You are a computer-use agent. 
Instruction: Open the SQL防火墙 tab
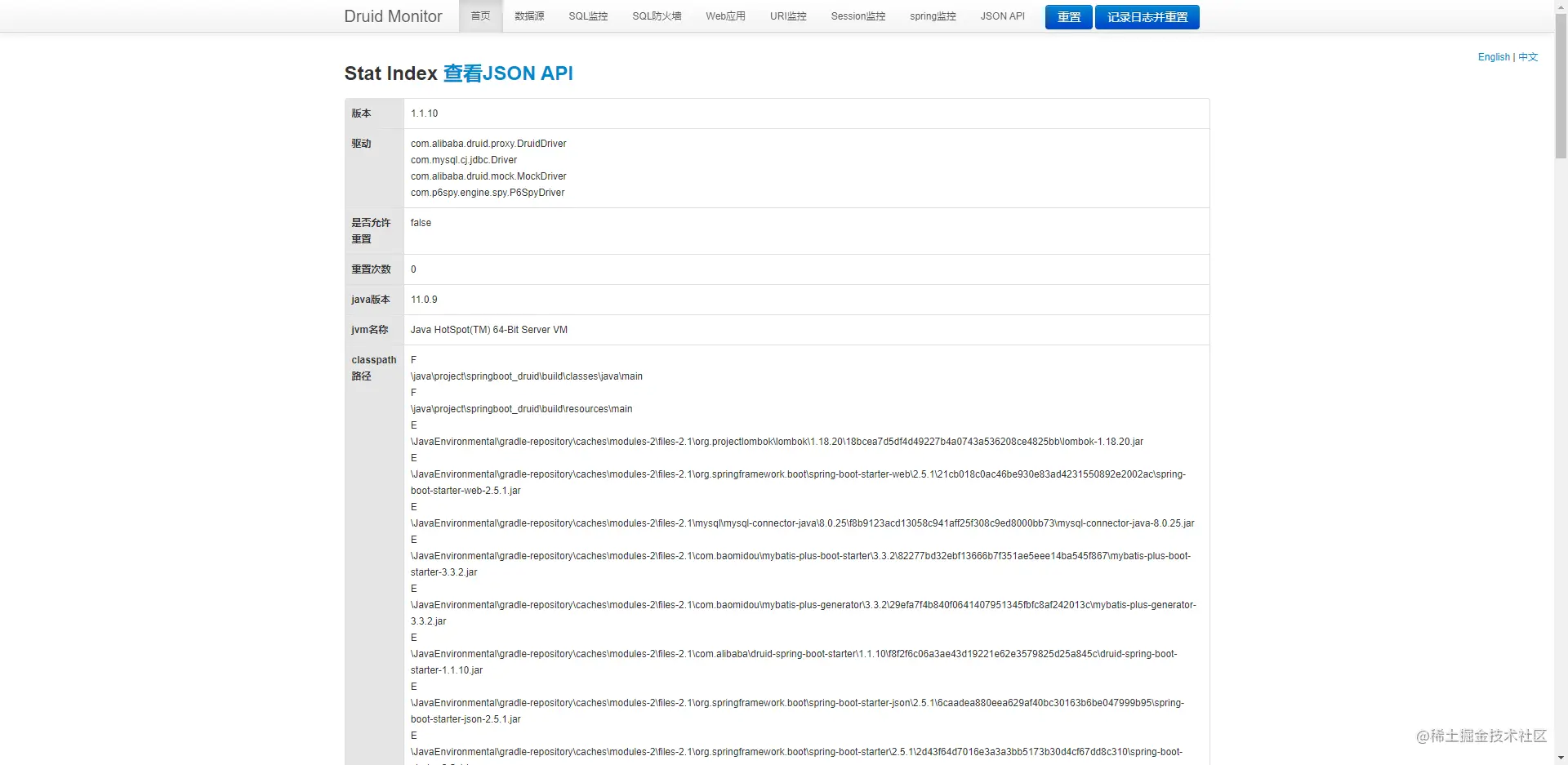(657, 16)
